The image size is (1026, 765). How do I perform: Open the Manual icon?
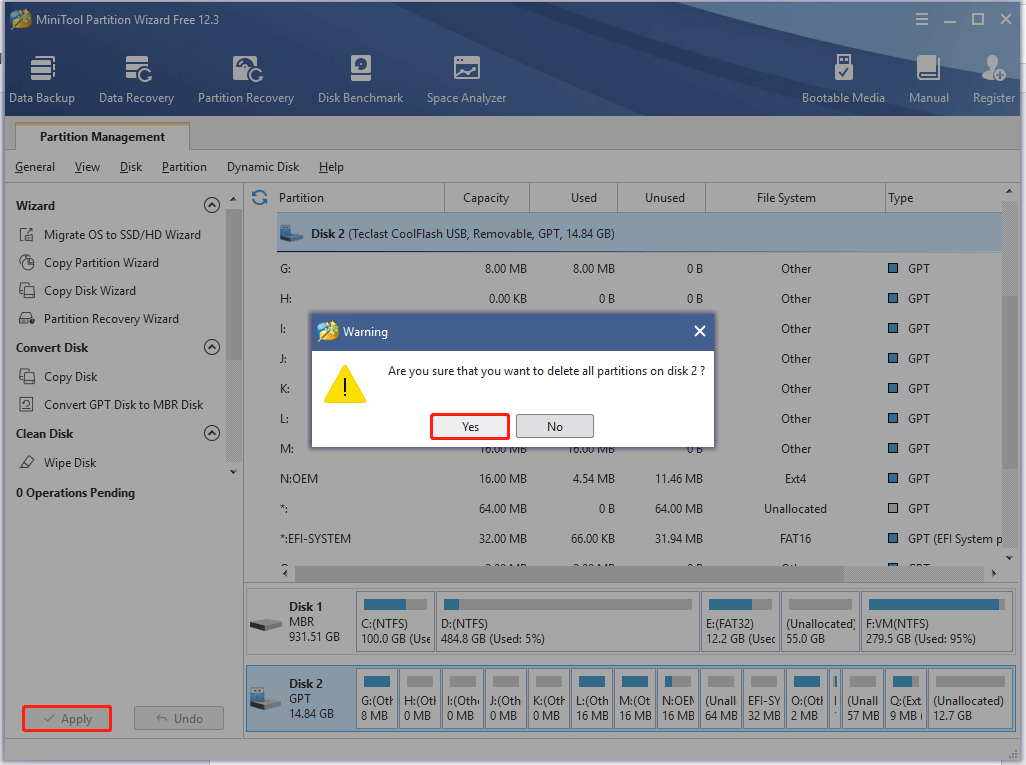(x=929, y=79)
